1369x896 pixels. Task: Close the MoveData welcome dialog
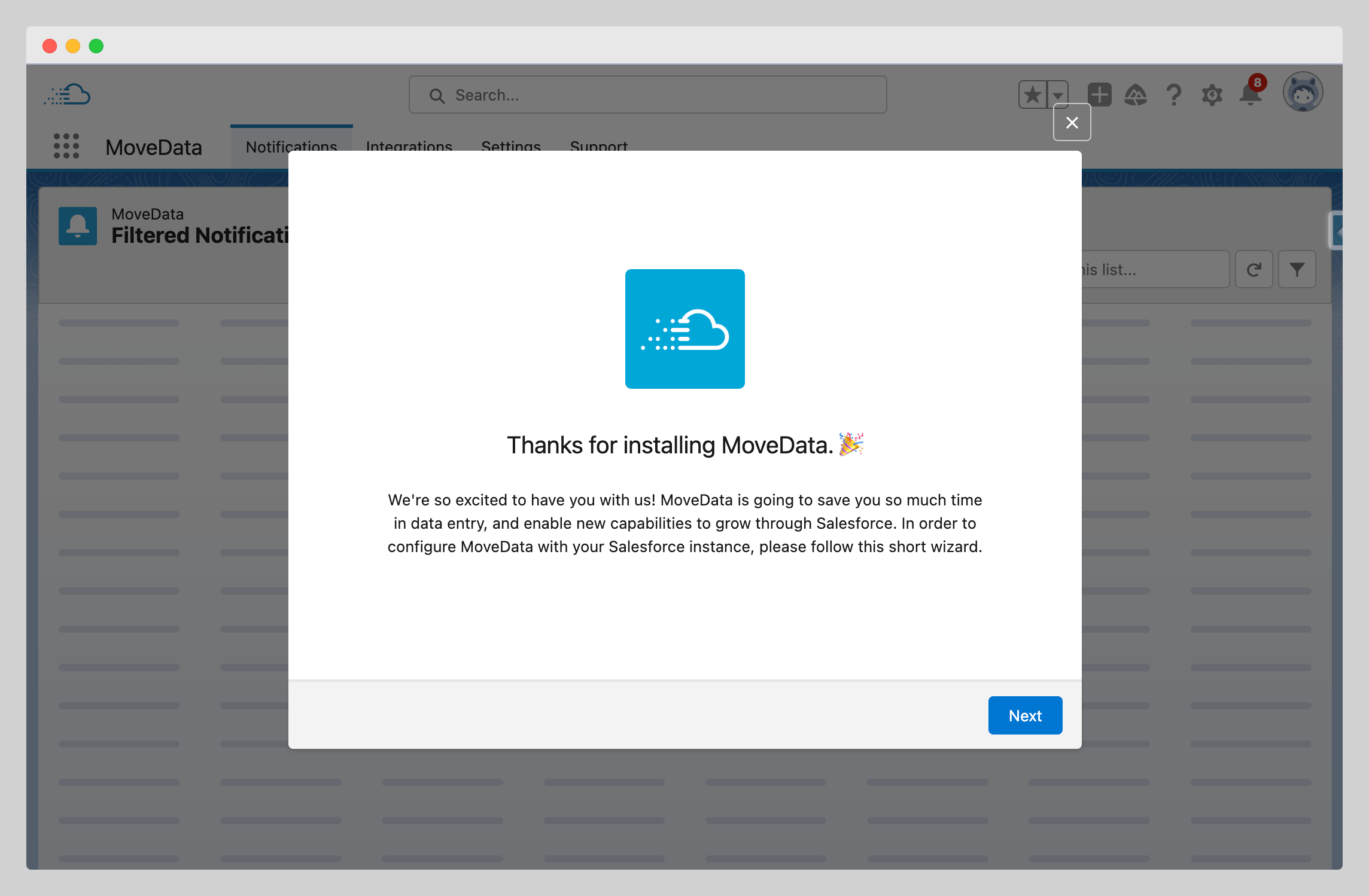pyautogui.click(x=1072, y=123)
